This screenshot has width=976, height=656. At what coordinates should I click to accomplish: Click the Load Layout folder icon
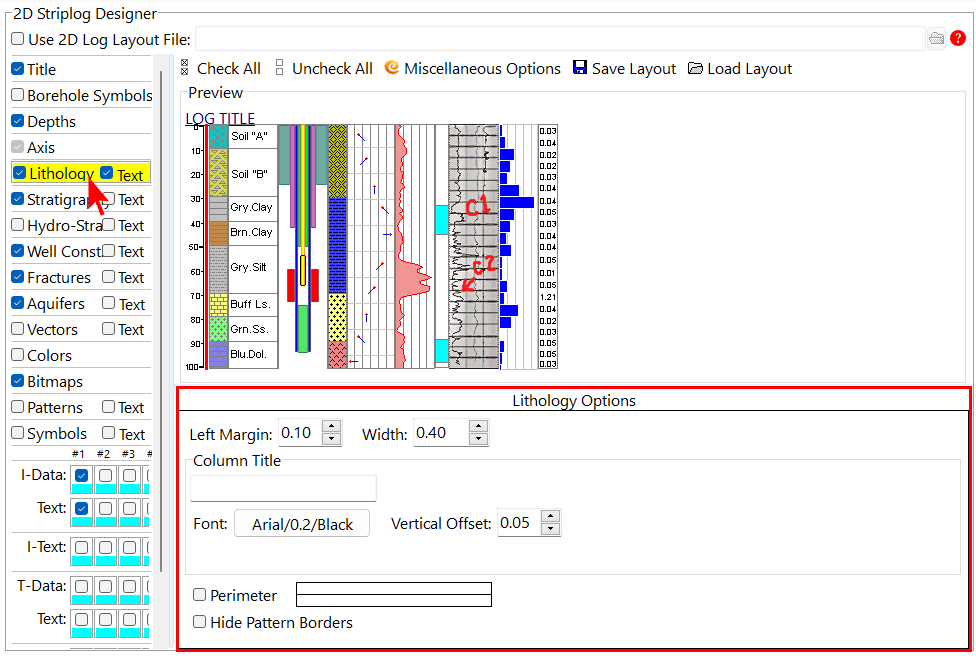point(695,68)
